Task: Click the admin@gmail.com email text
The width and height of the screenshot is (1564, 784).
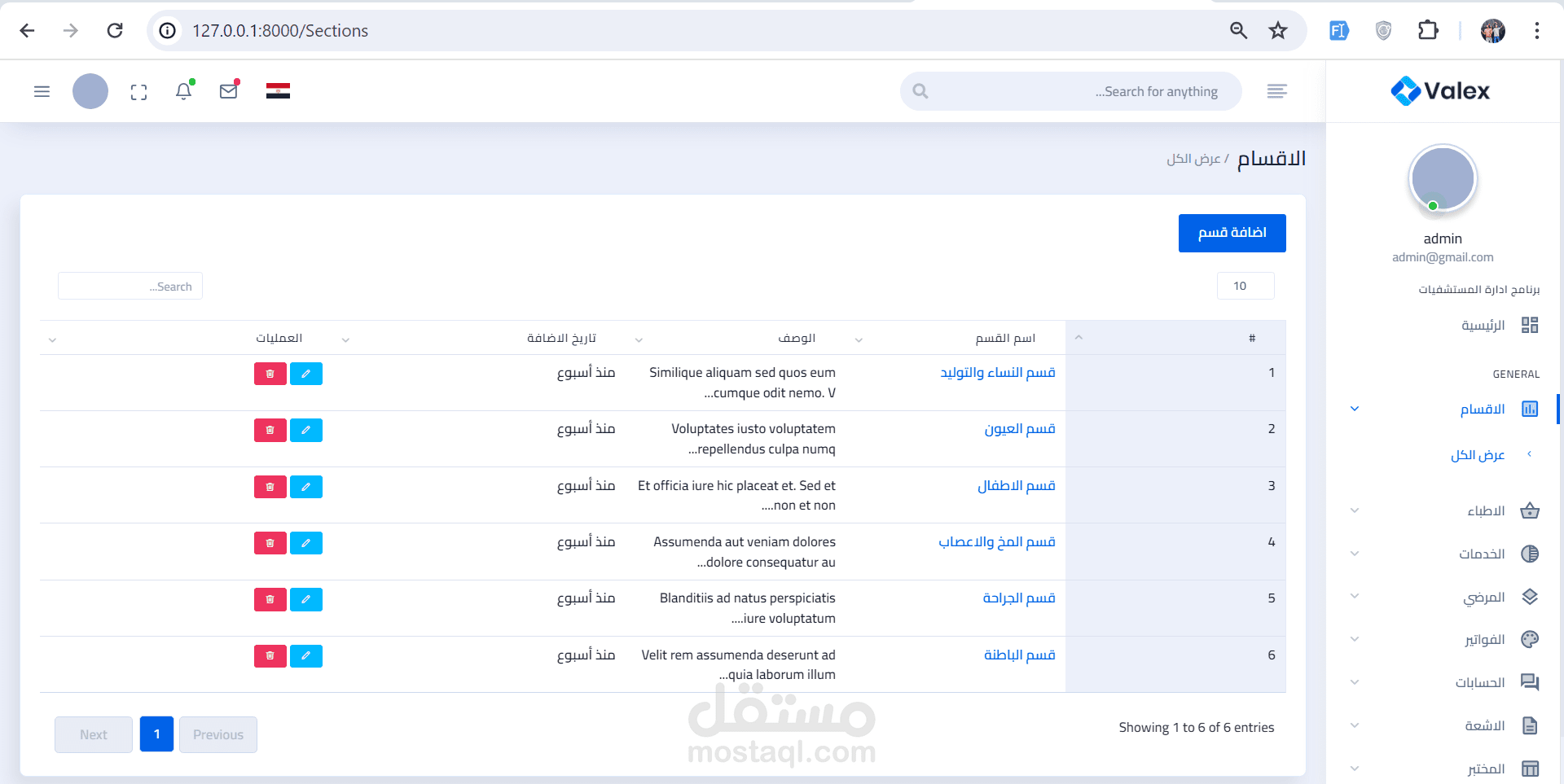Action: 1443,257
